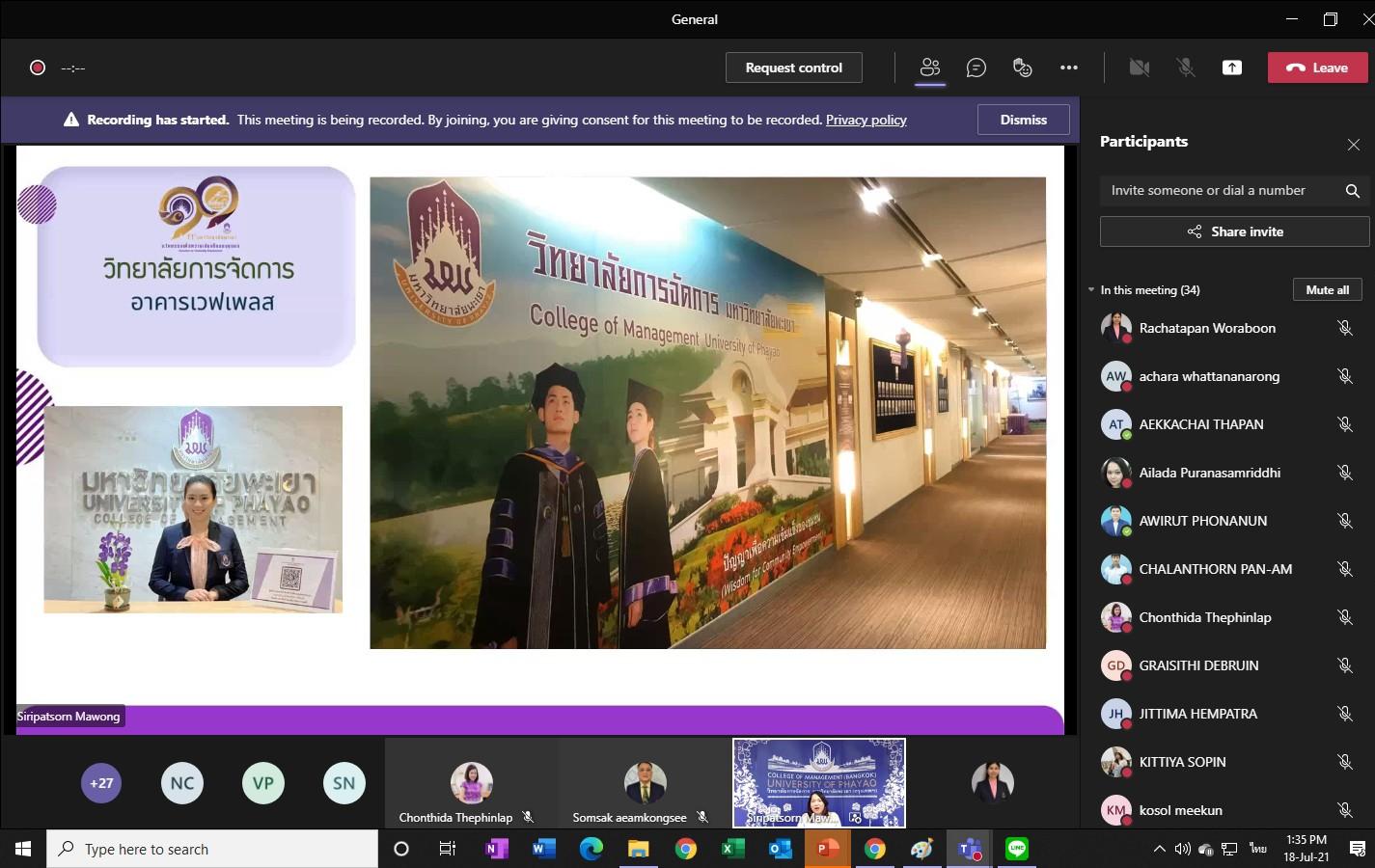The width and height of the screenshot is (1375, 868).
Task: Select participant Ailada Puranasamriddhi
Action: (x=1227, y=473)
